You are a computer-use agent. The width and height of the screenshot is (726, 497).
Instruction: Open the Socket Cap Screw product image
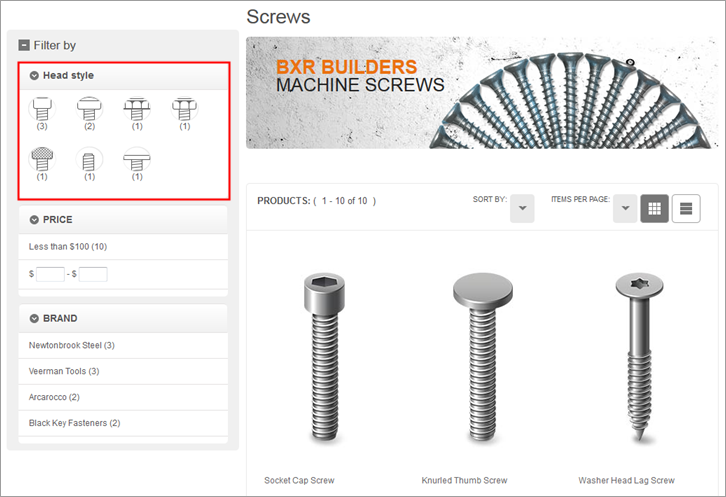[325, 357]
